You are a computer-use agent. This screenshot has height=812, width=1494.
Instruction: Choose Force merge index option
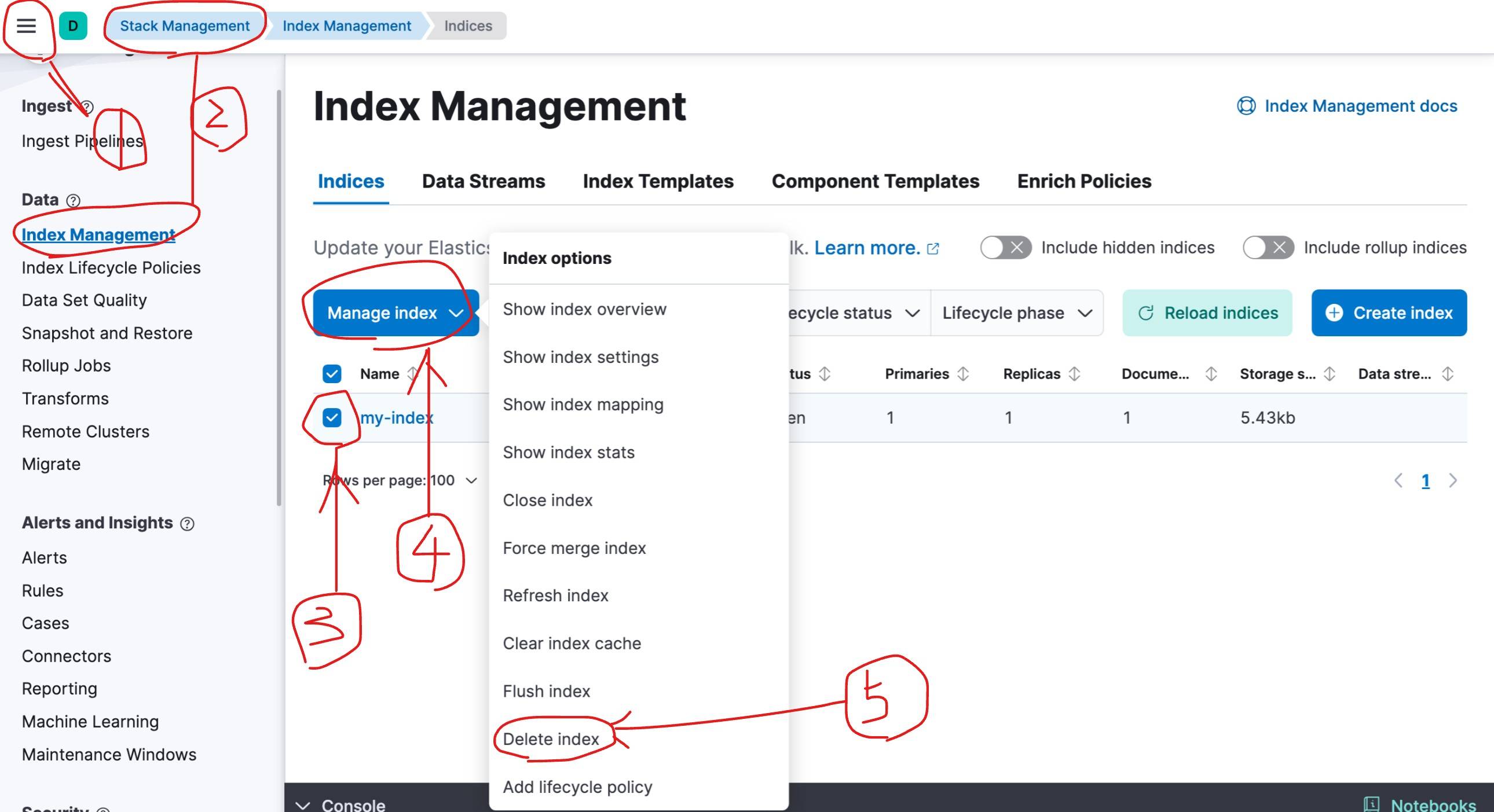(x=639, y=548)
